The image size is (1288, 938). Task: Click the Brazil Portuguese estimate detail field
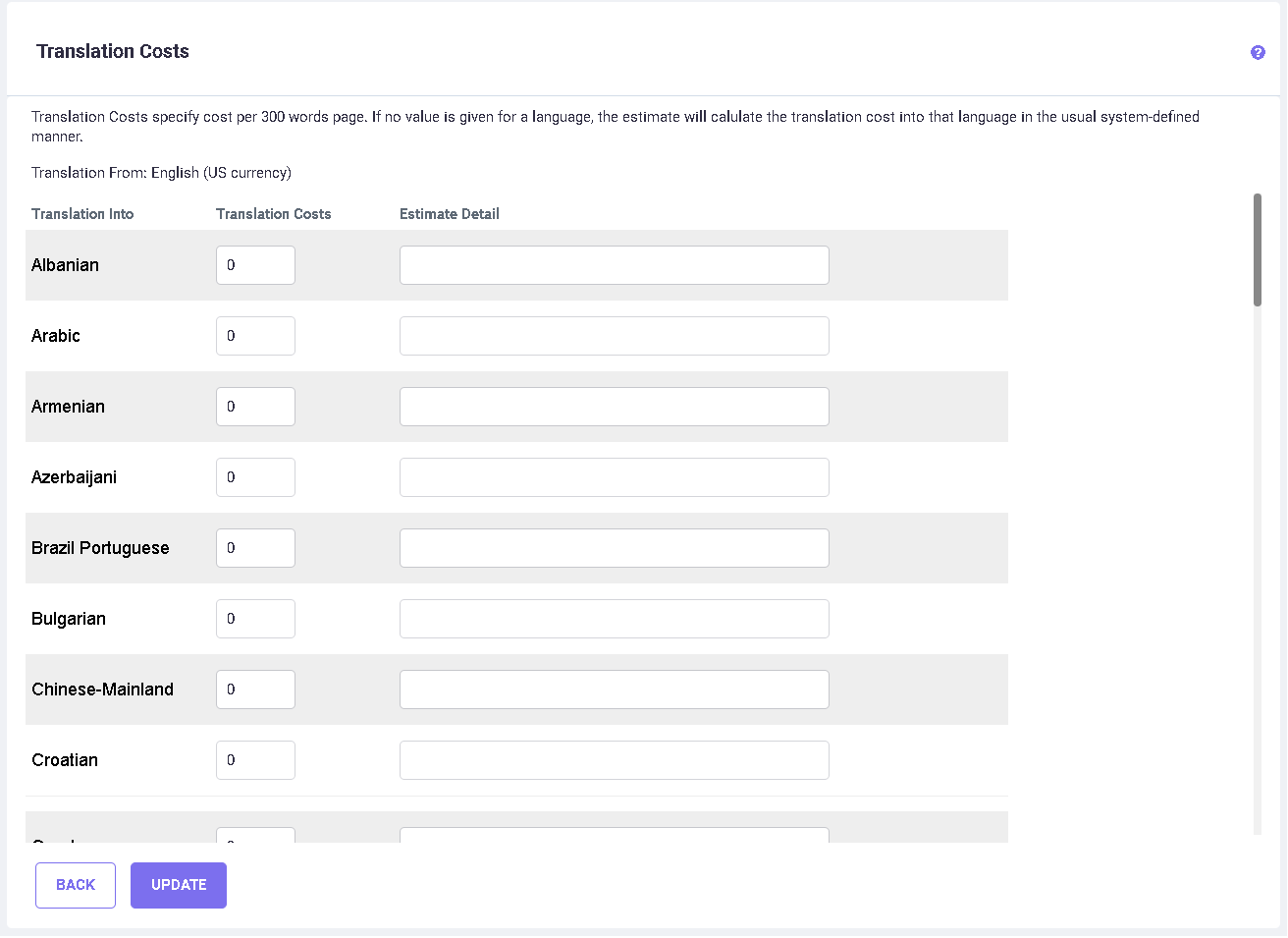[x=614, y=548]
